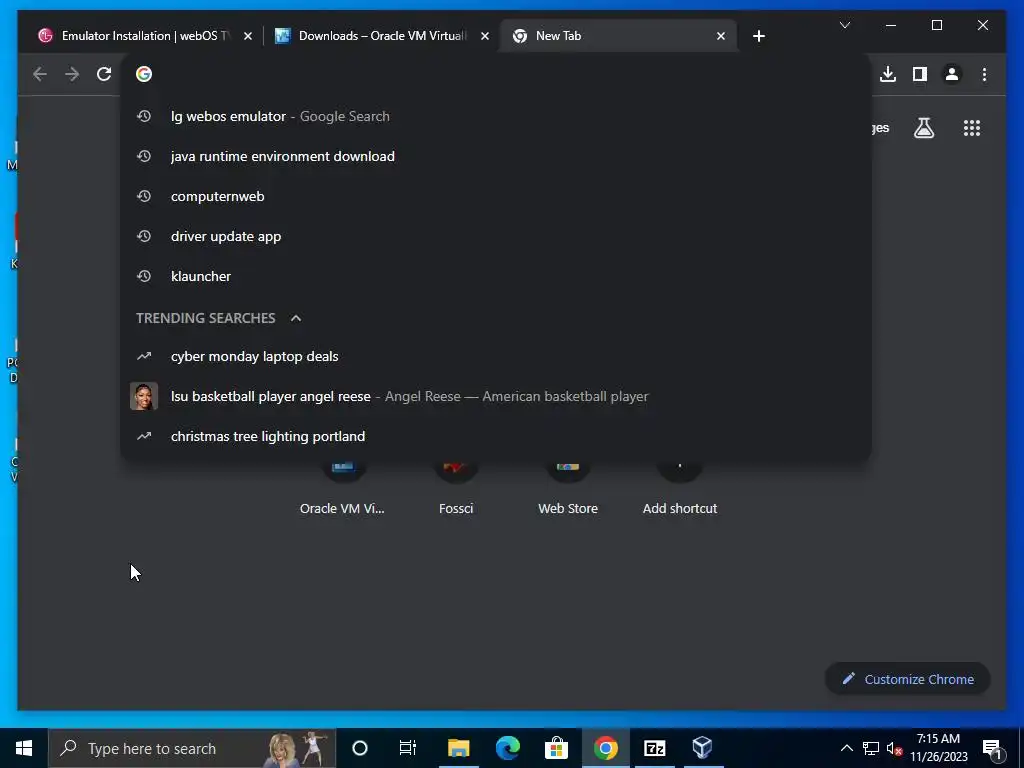This screenshot has width=1024, height=768.
Task: Select 'driver update app' suggestion
Action: [496, 236]
